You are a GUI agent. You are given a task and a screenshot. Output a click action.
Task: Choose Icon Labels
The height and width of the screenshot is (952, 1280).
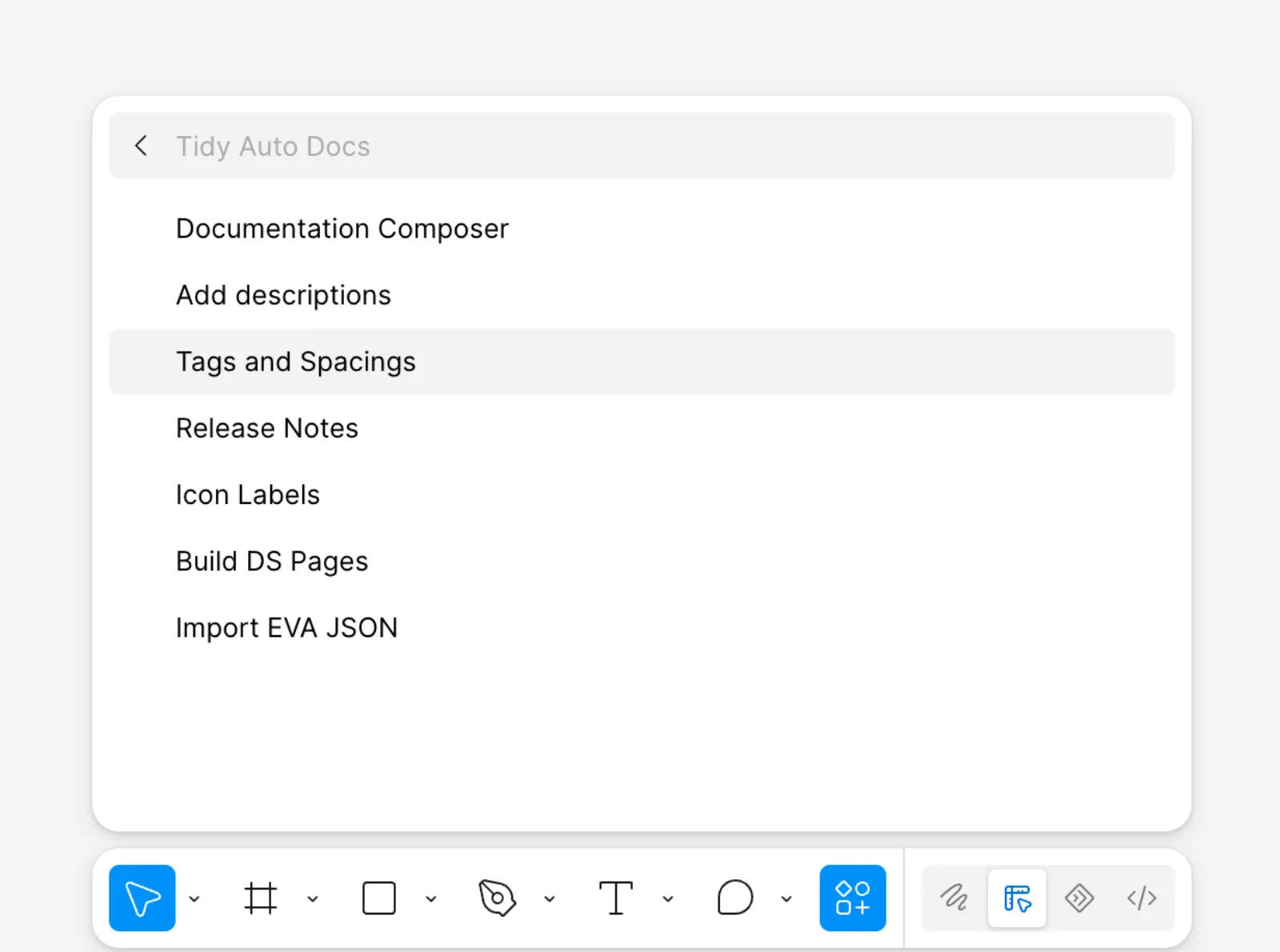point(642,494)
